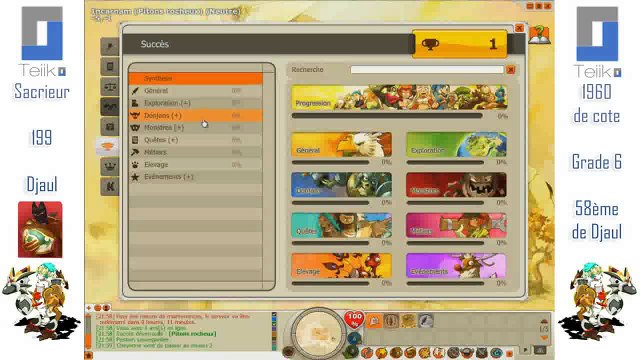Click the blue round icon right of the minimap
The width and height of the screenshot is (640, 360).
354,338
